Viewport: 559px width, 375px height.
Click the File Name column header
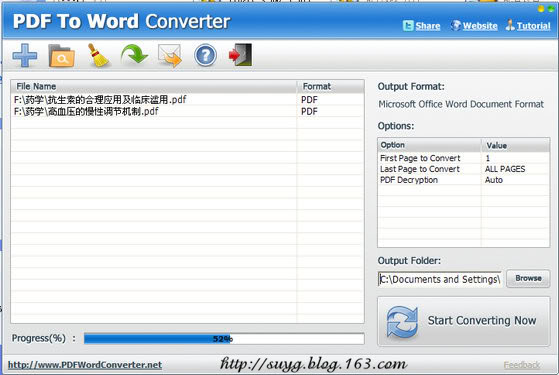click(154, 87)
